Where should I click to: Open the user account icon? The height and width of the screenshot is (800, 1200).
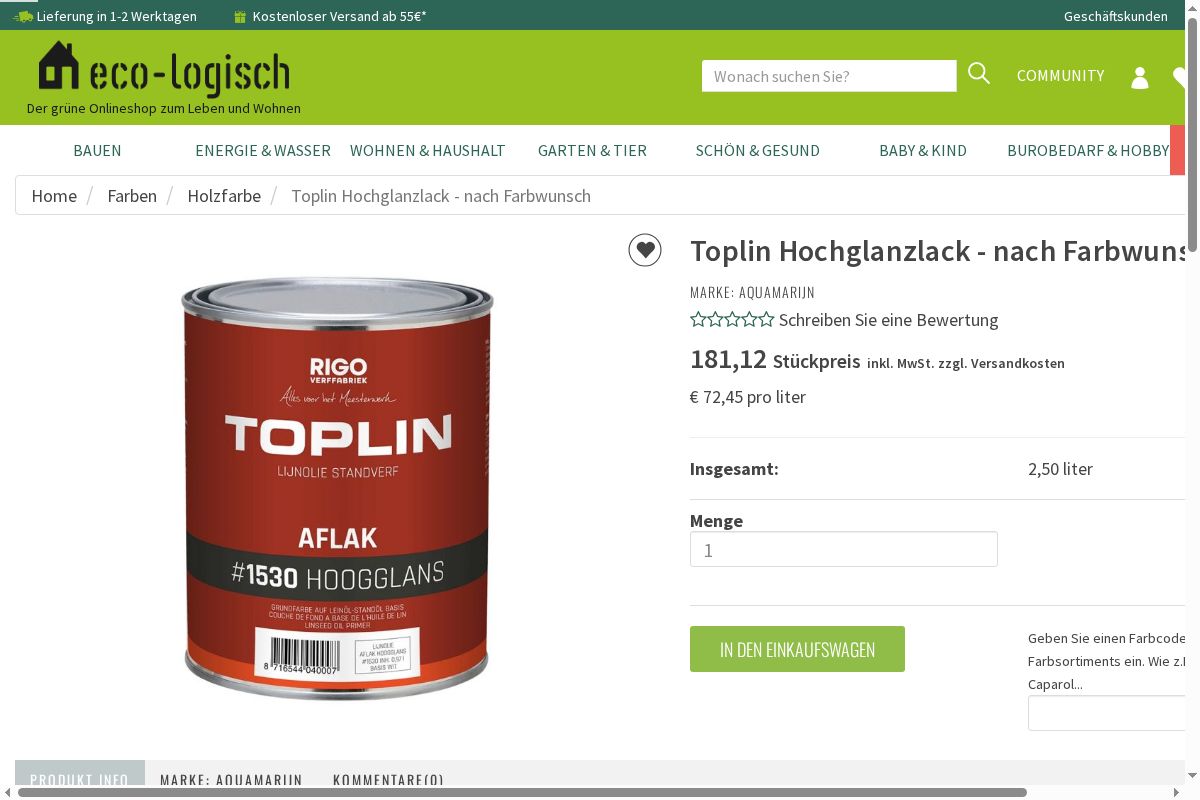(x=1140, y=77)
